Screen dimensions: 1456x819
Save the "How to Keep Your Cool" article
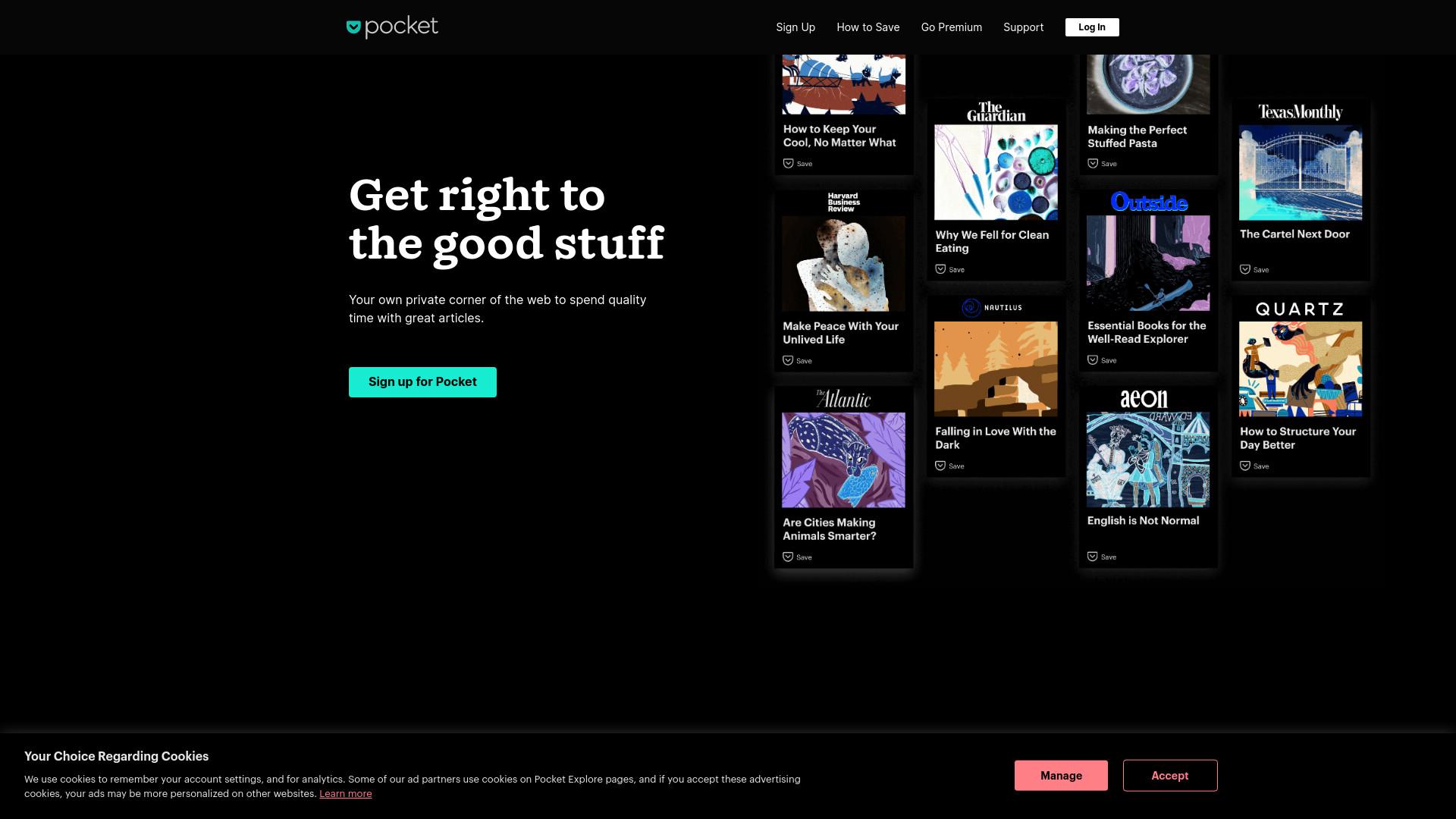pyautogui.click(x=797, y=164)
